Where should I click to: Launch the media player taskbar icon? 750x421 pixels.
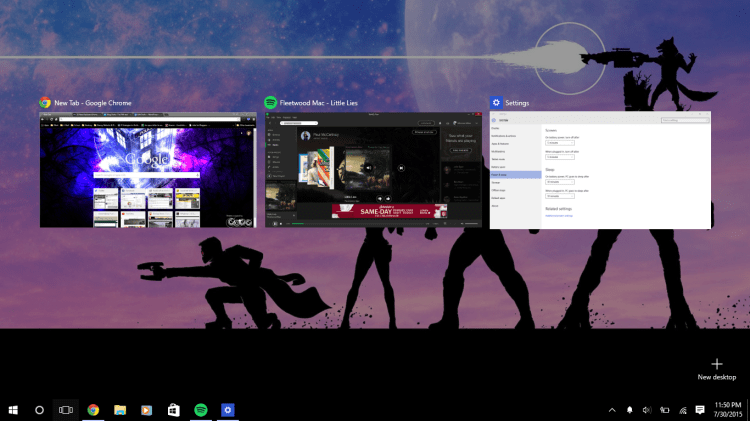[146, 410]
